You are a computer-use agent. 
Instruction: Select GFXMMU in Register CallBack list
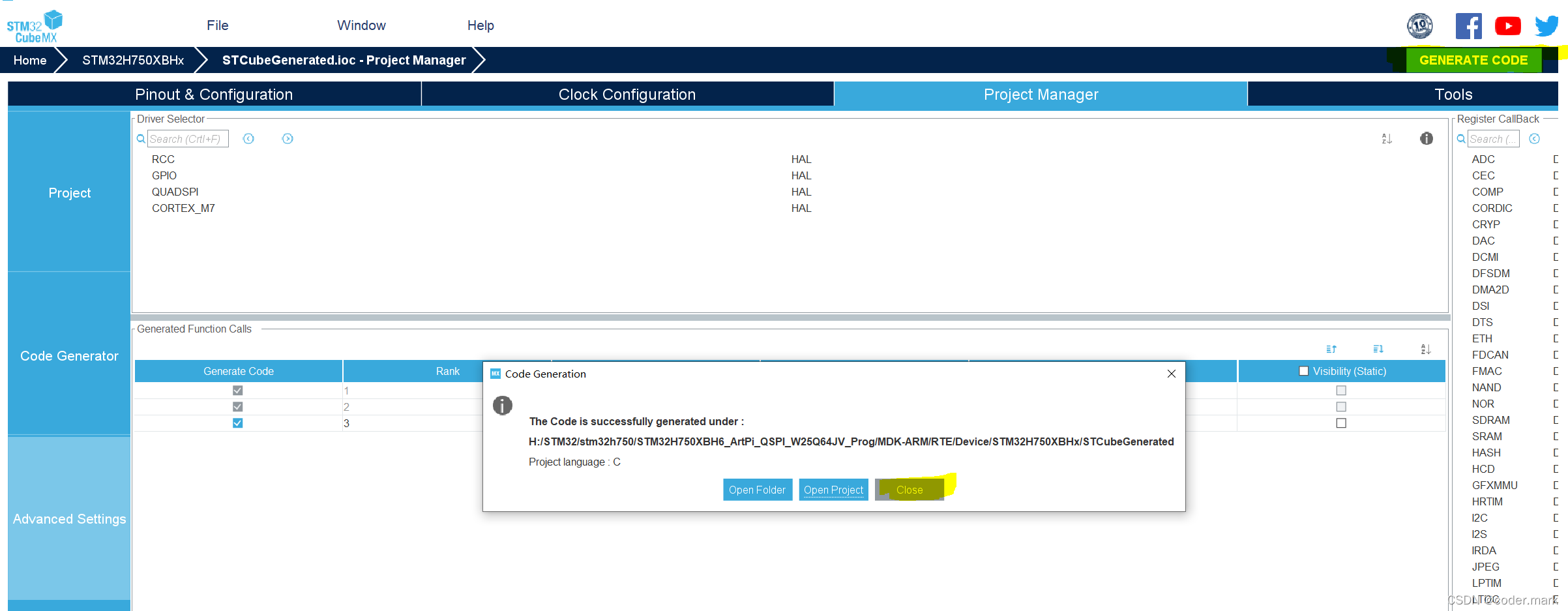(x=1494, y=485)
